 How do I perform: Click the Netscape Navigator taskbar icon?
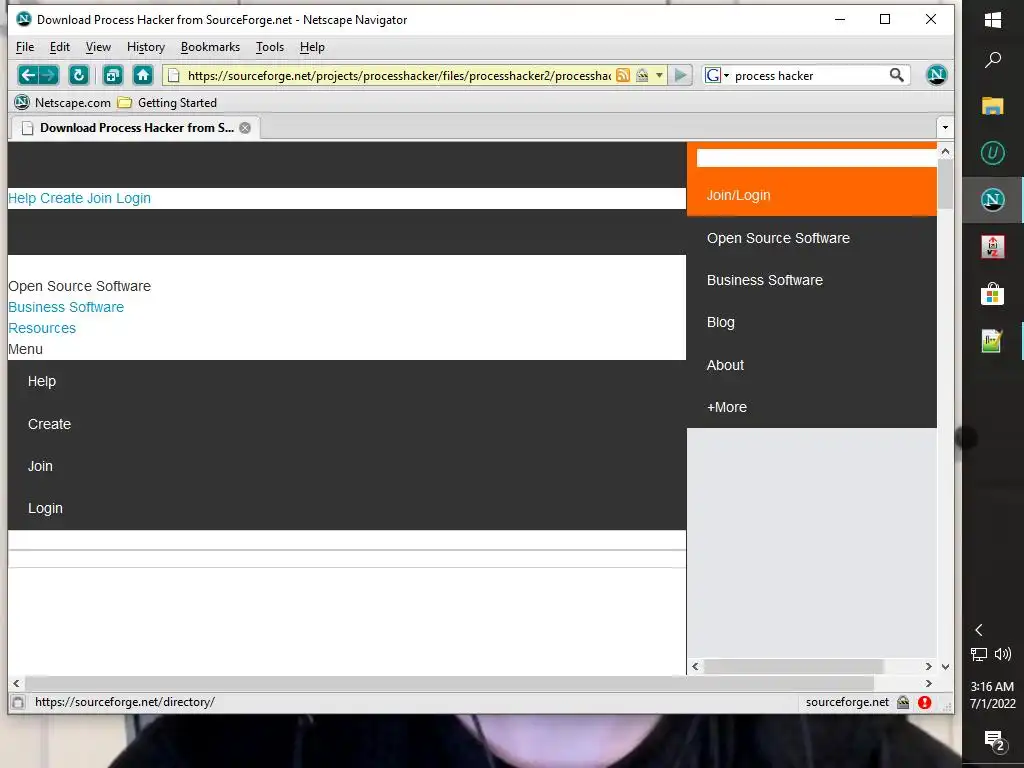point(993,200)
